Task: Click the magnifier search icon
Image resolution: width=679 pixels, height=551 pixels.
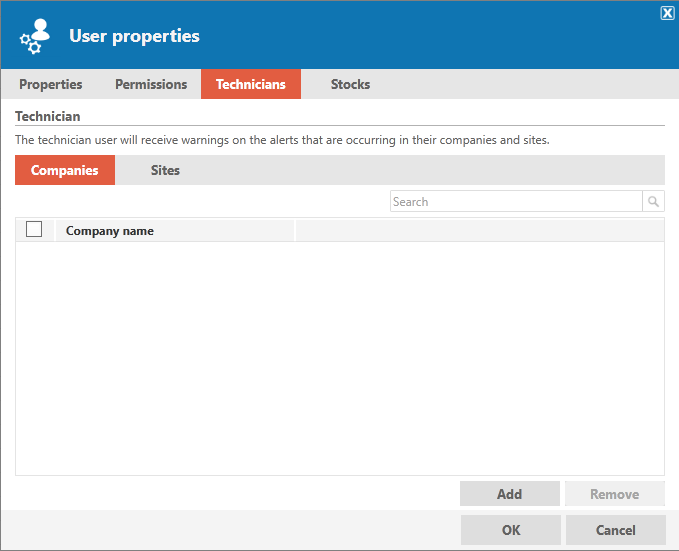Action: coord(653,201)
